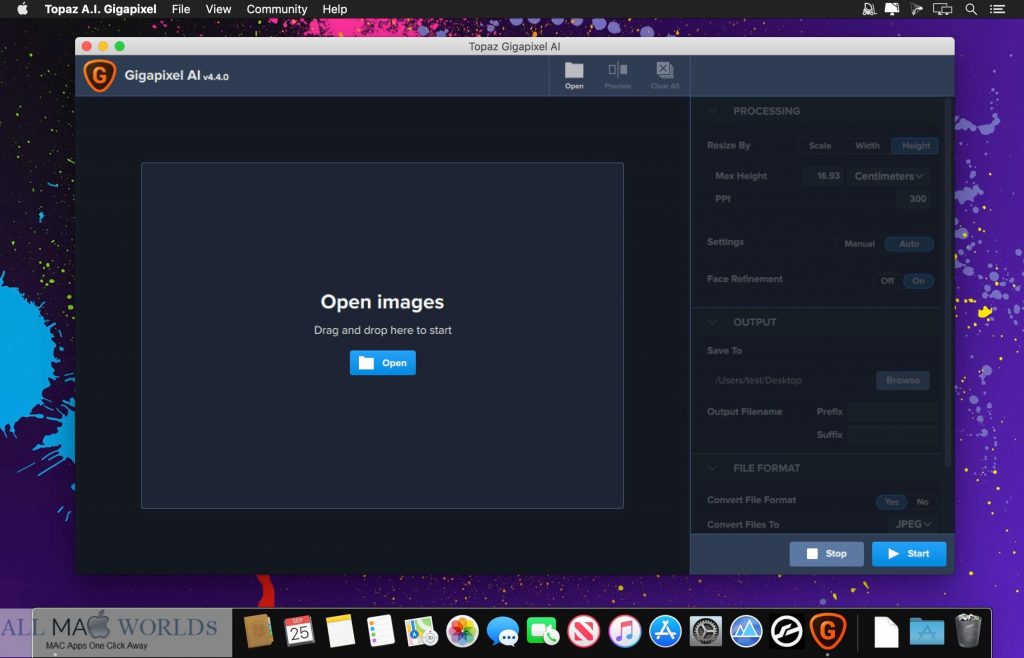
Task: Open the File menu
Action: pyautogui.click(x=181, y=9)
